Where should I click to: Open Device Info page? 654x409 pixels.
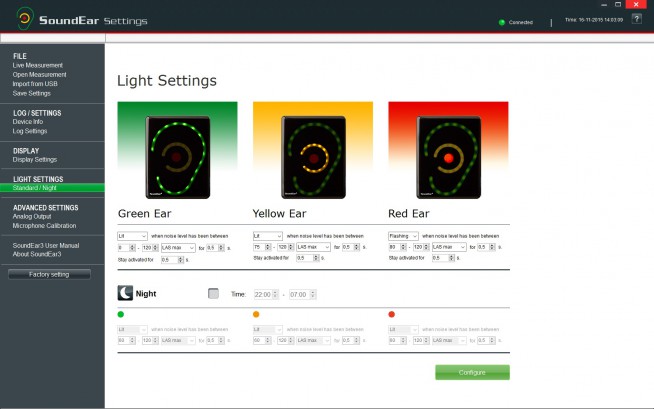click(x=28, y=122)
